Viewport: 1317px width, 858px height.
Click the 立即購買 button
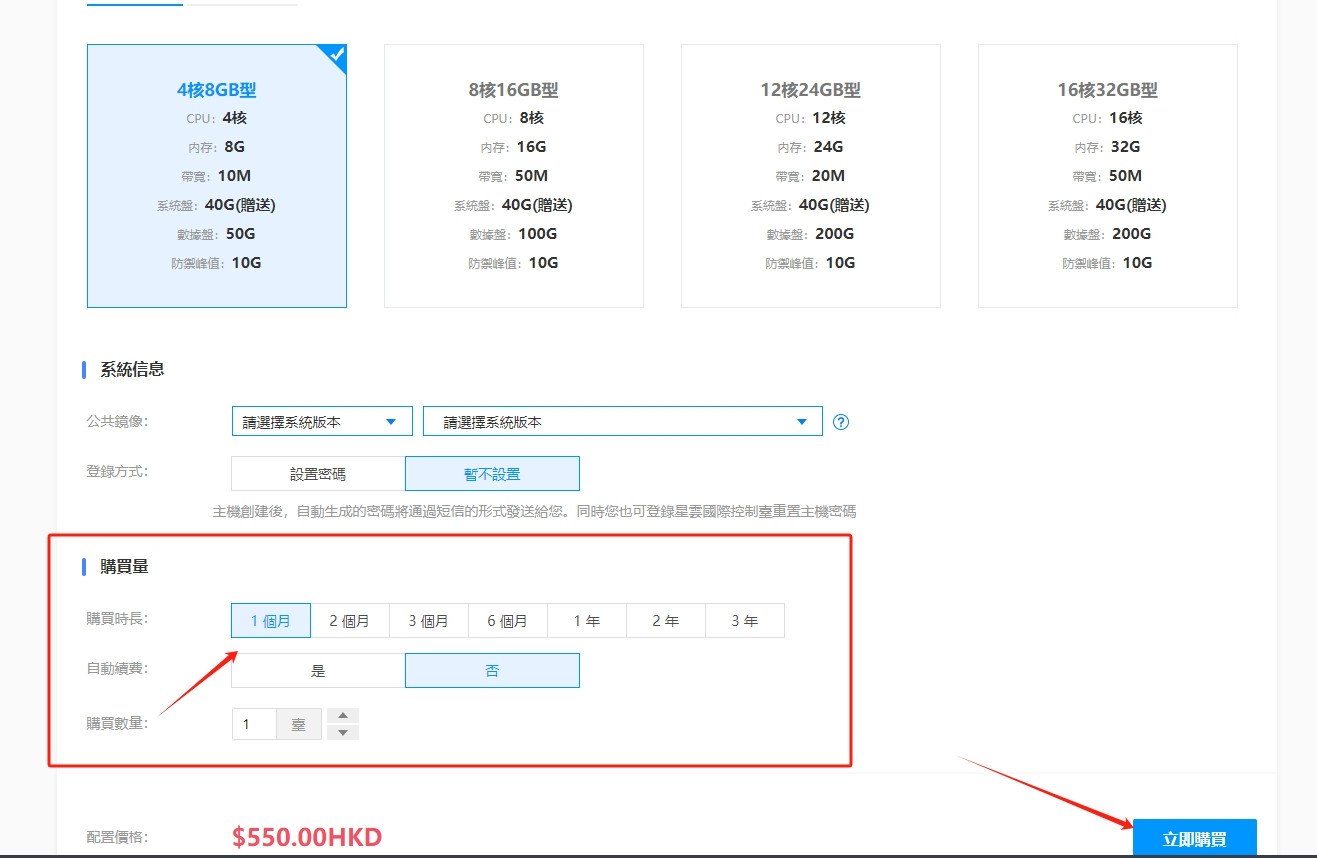(x=1195, y=838)
